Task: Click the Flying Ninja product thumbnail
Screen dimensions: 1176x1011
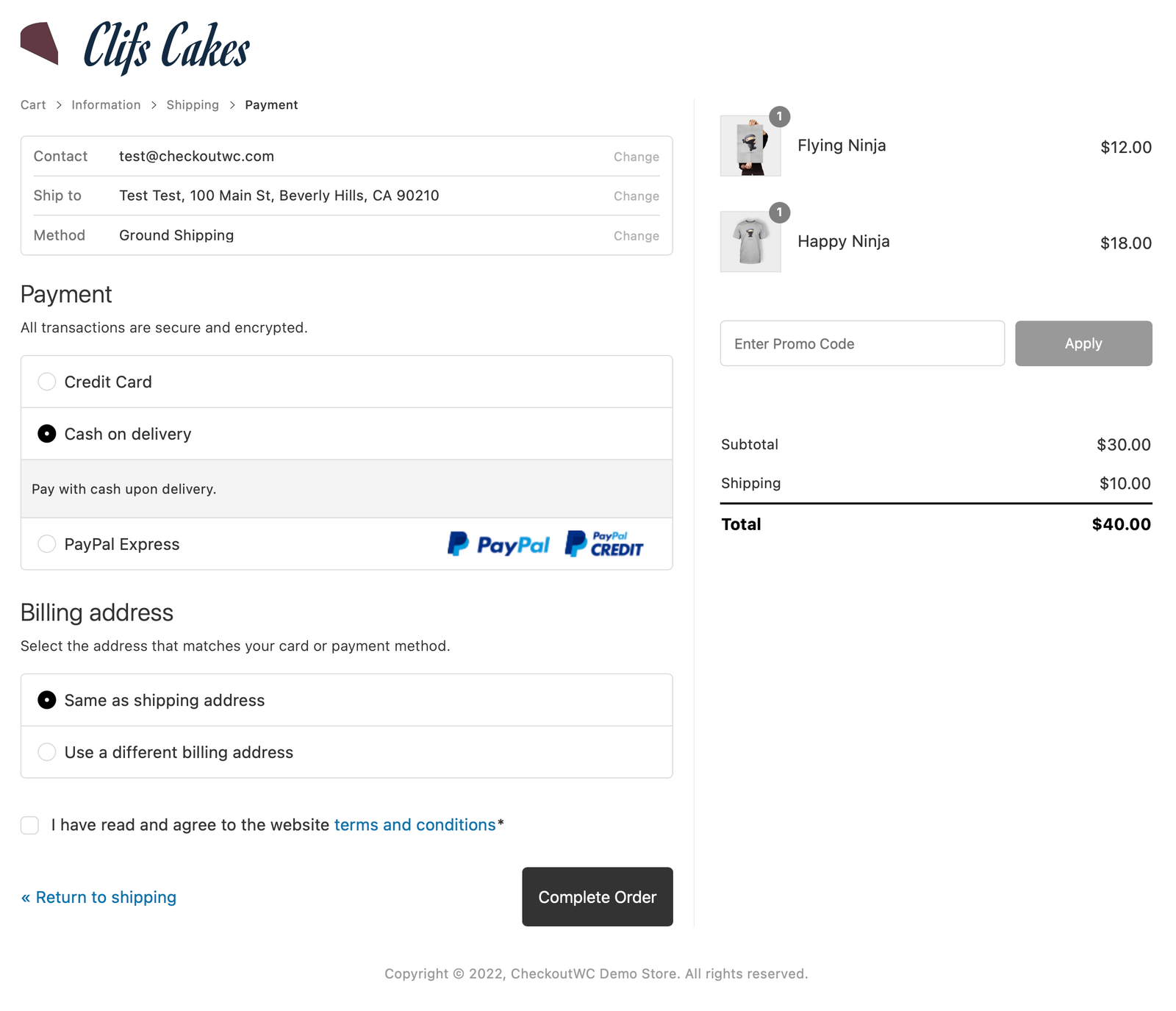Action: pos(750,146)
